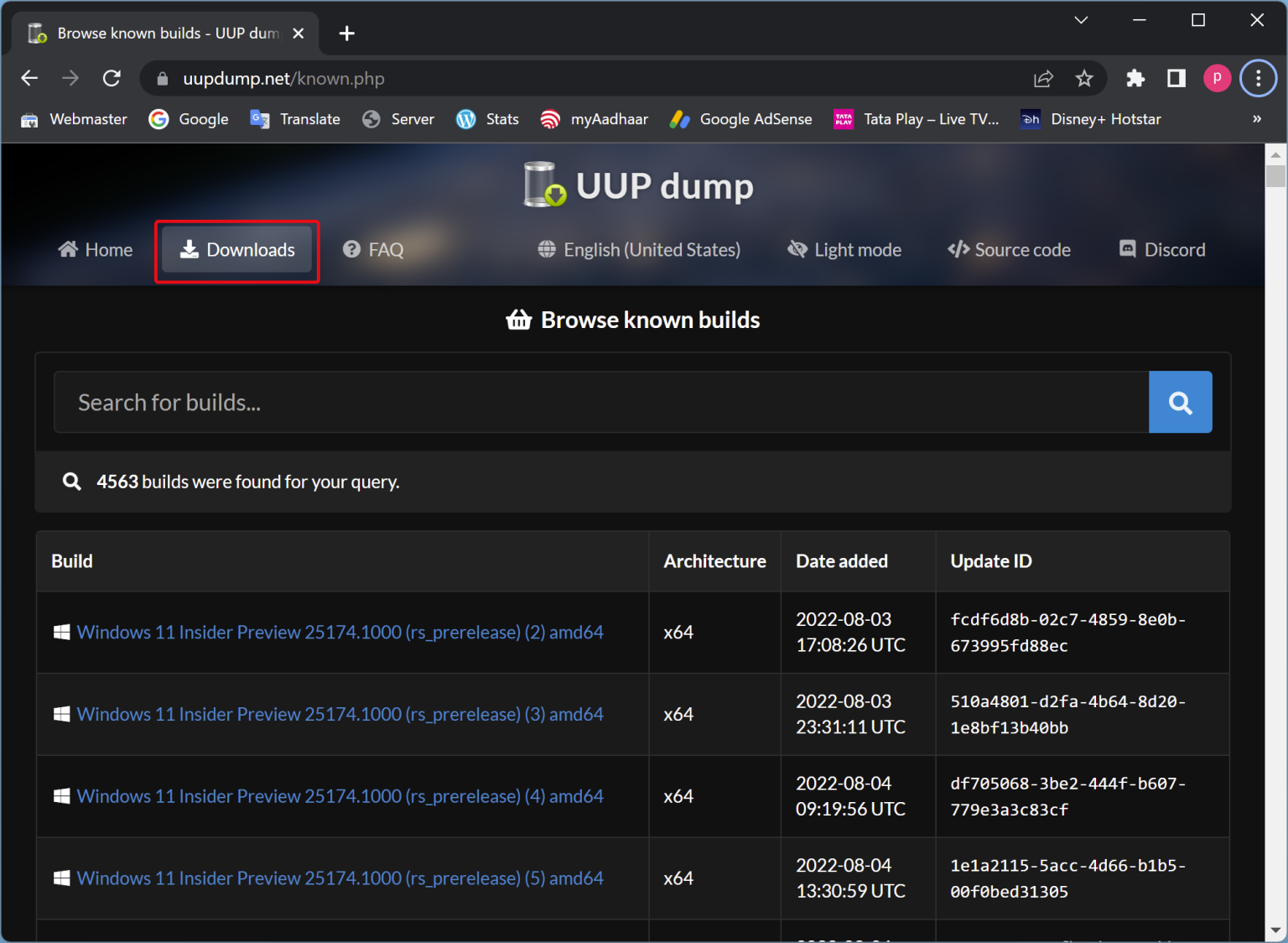Open Tata Play bookmark

[917, 119]
